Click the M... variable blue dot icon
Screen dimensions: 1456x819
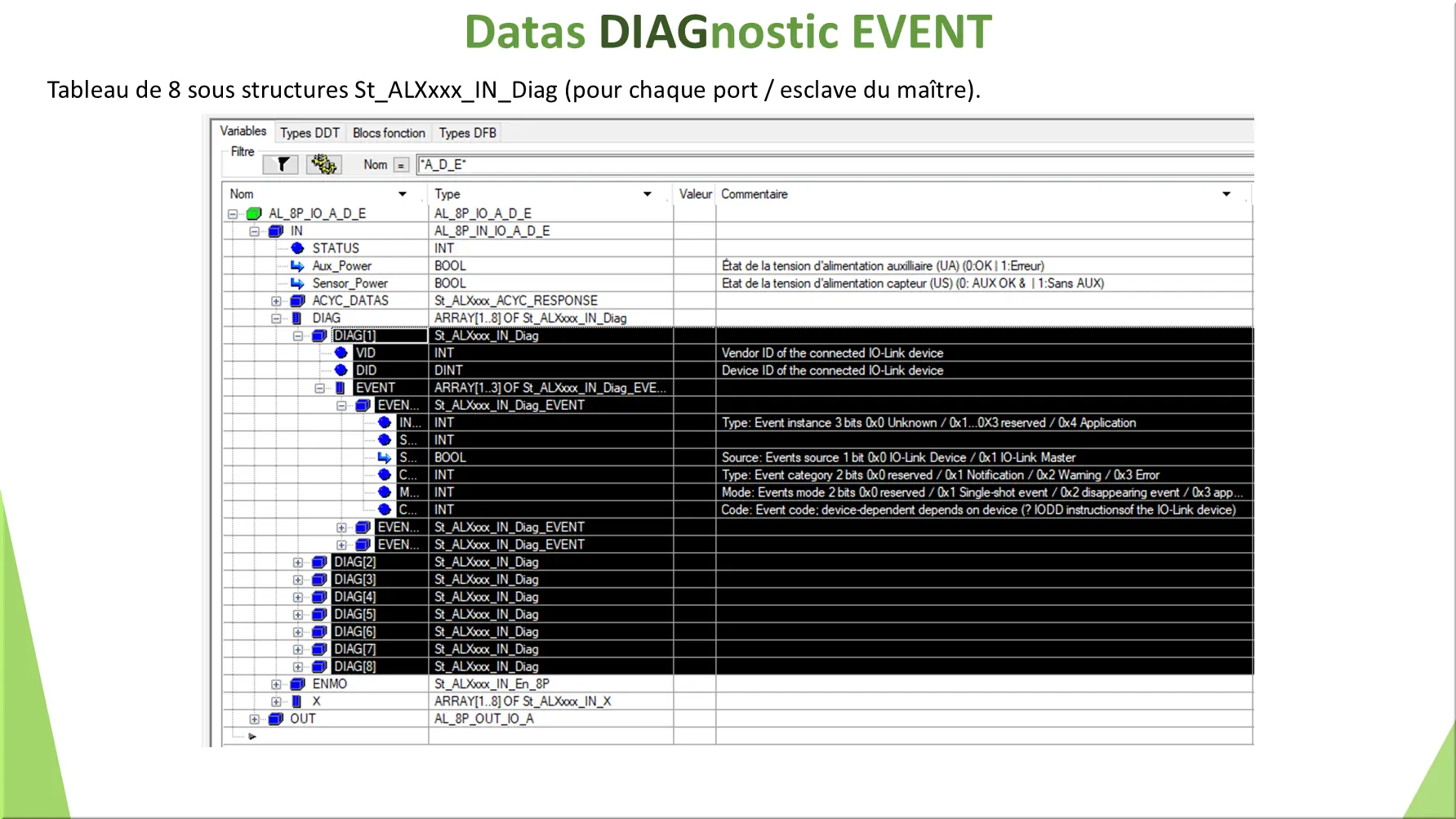385,492
